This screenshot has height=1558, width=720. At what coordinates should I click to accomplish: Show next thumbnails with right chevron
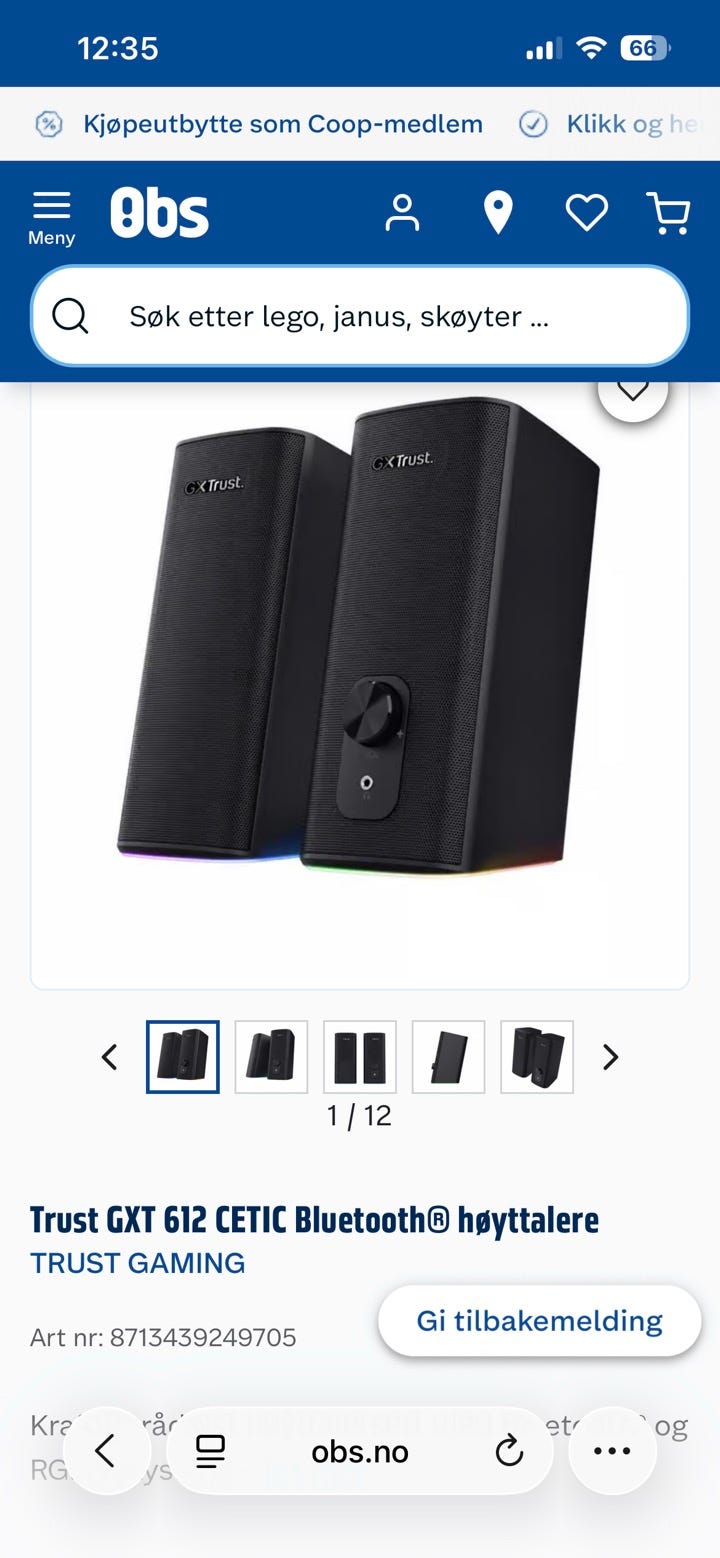610,1057
